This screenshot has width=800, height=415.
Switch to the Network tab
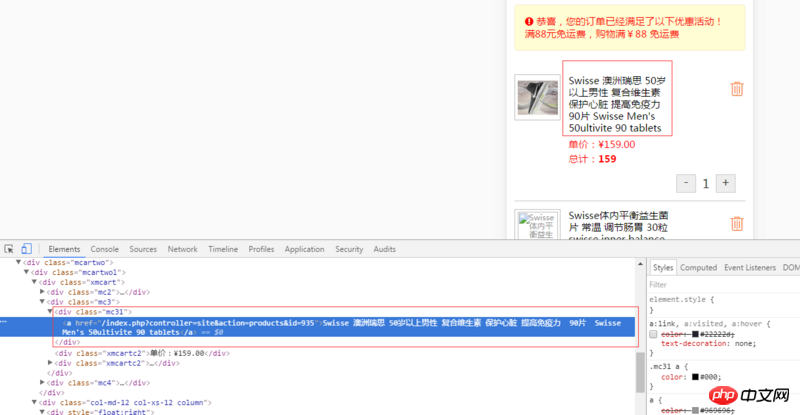182,249
